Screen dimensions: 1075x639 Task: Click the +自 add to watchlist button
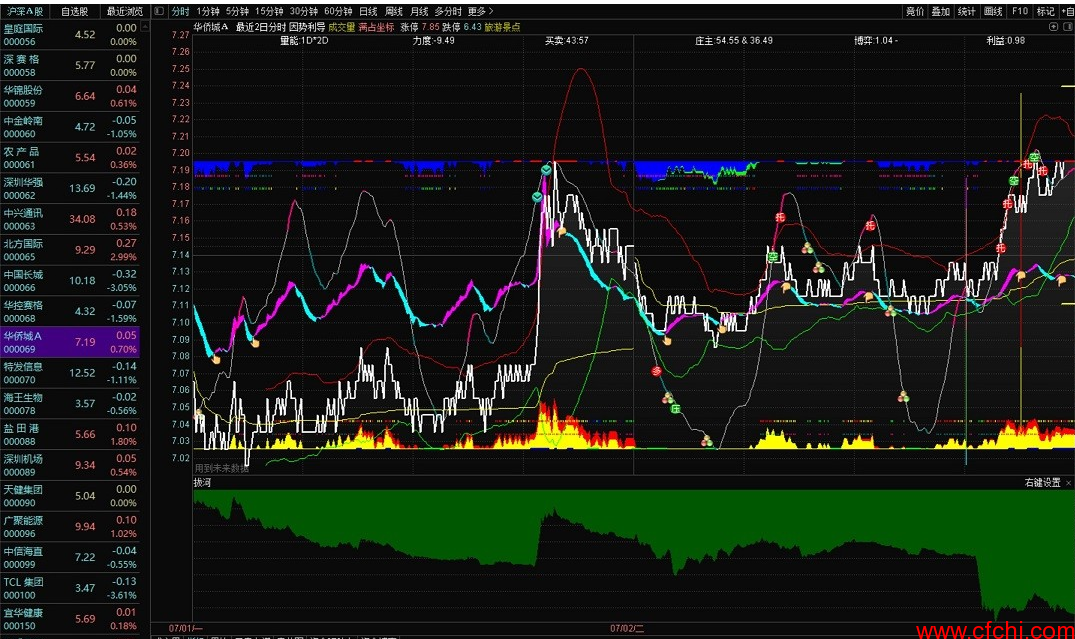(1067, 12)
